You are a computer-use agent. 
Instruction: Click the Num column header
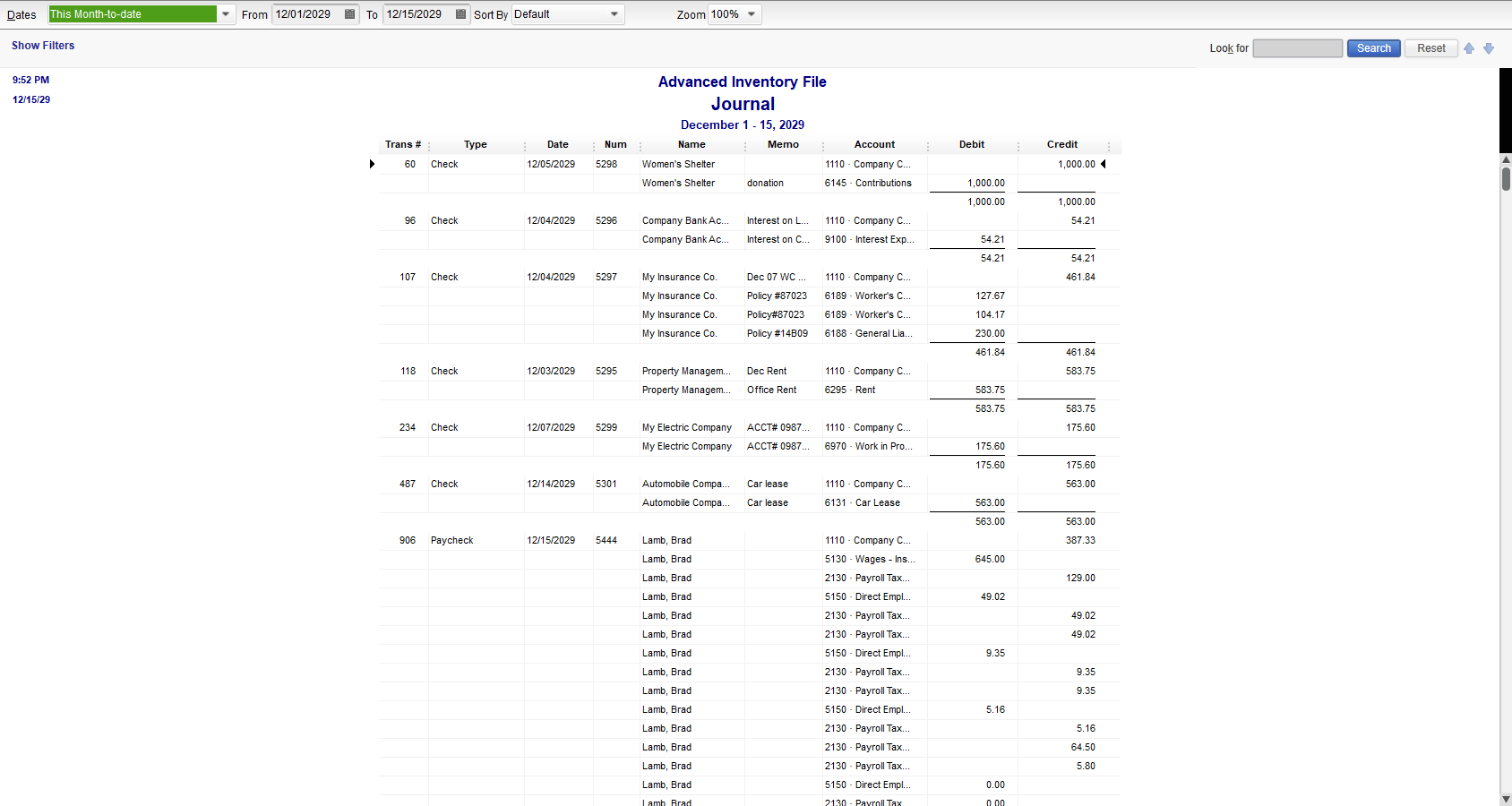615,144
